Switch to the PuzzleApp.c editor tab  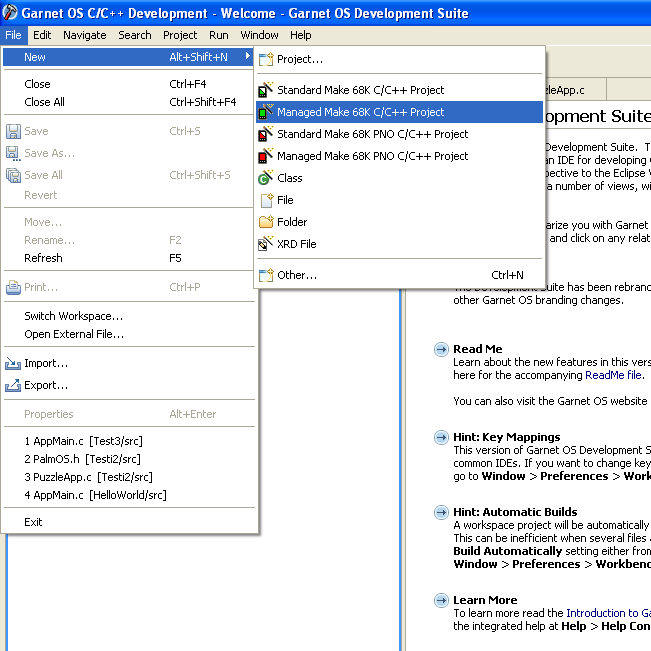click(575, 90)
